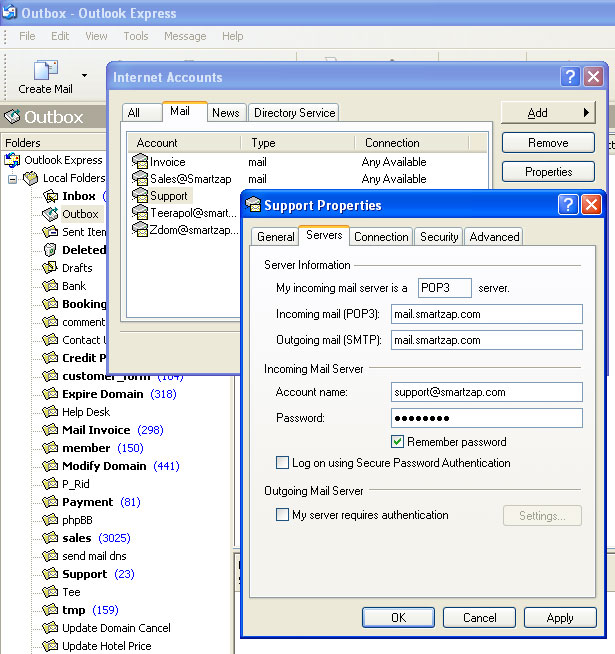615x654 pixels.
Task: Click the Teerapol@smart account icon
Action: (140, 213)
